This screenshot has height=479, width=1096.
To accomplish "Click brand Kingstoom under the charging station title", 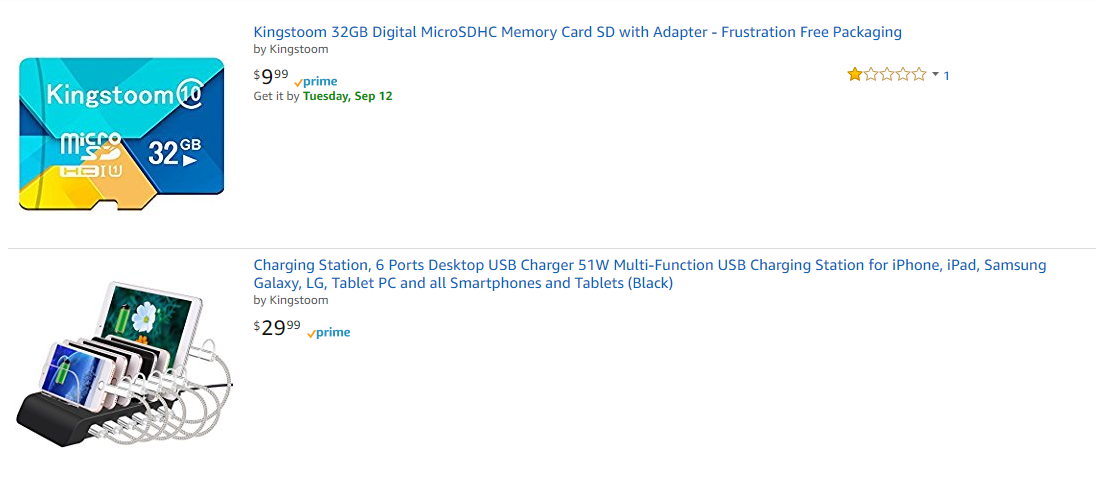I will click(299, 300).
